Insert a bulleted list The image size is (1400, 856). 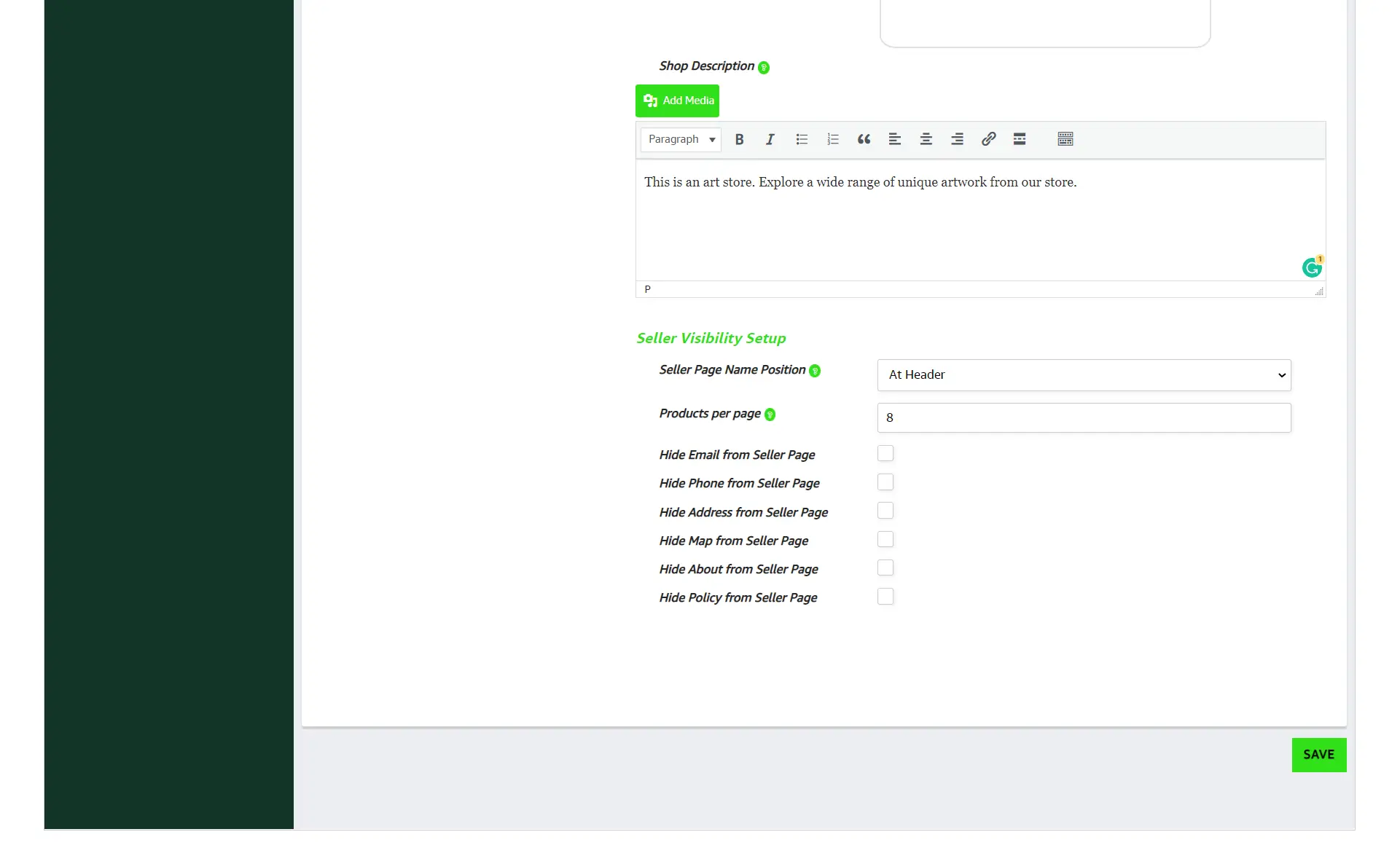802,139
